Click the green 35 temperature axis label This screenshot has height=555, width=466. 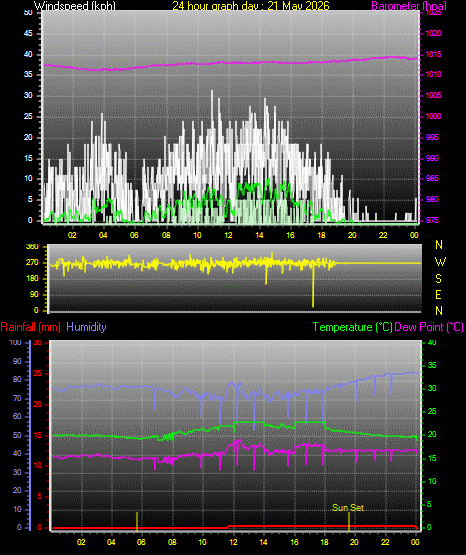click(x=432, y=365)
